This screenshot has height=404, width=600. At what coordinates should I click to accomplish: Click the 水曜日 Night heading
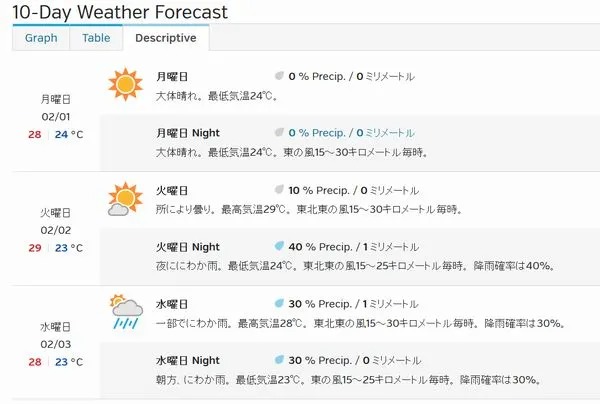pyautogui.click(x=188, y=360)
